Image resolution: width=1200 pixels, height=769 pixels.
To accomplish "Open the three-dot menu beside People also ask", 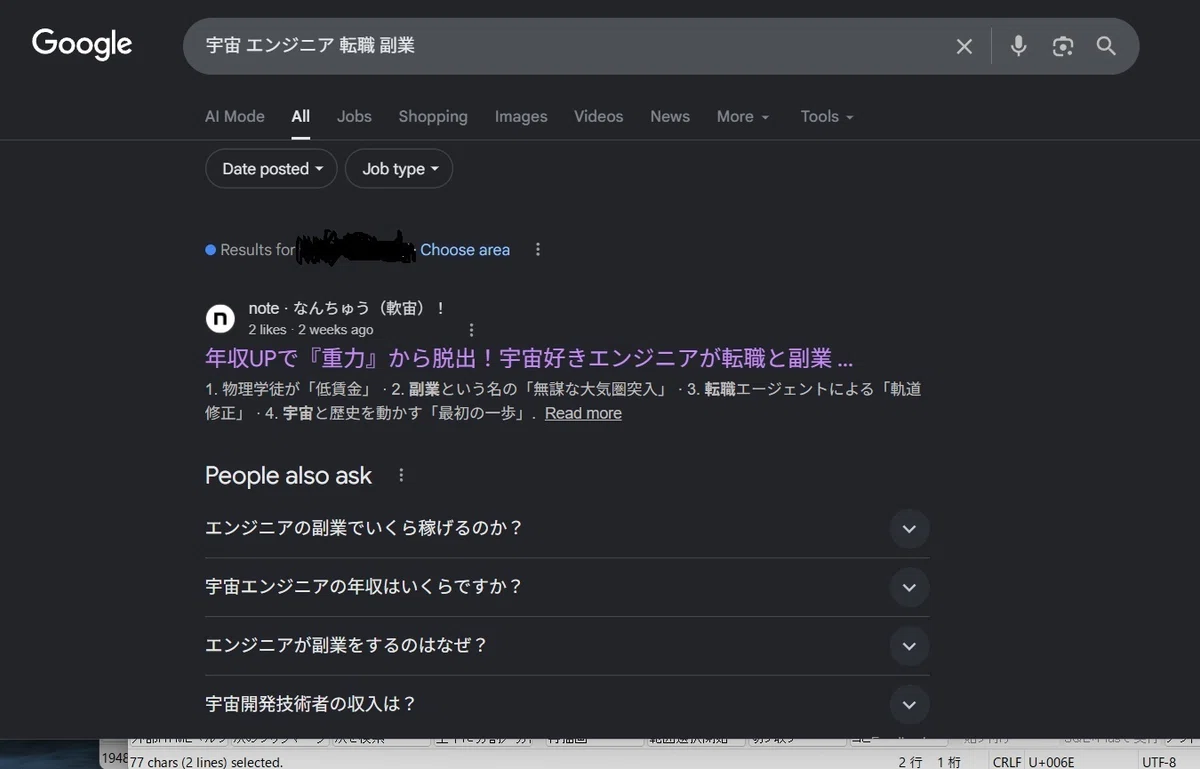I will click(401, 476).
